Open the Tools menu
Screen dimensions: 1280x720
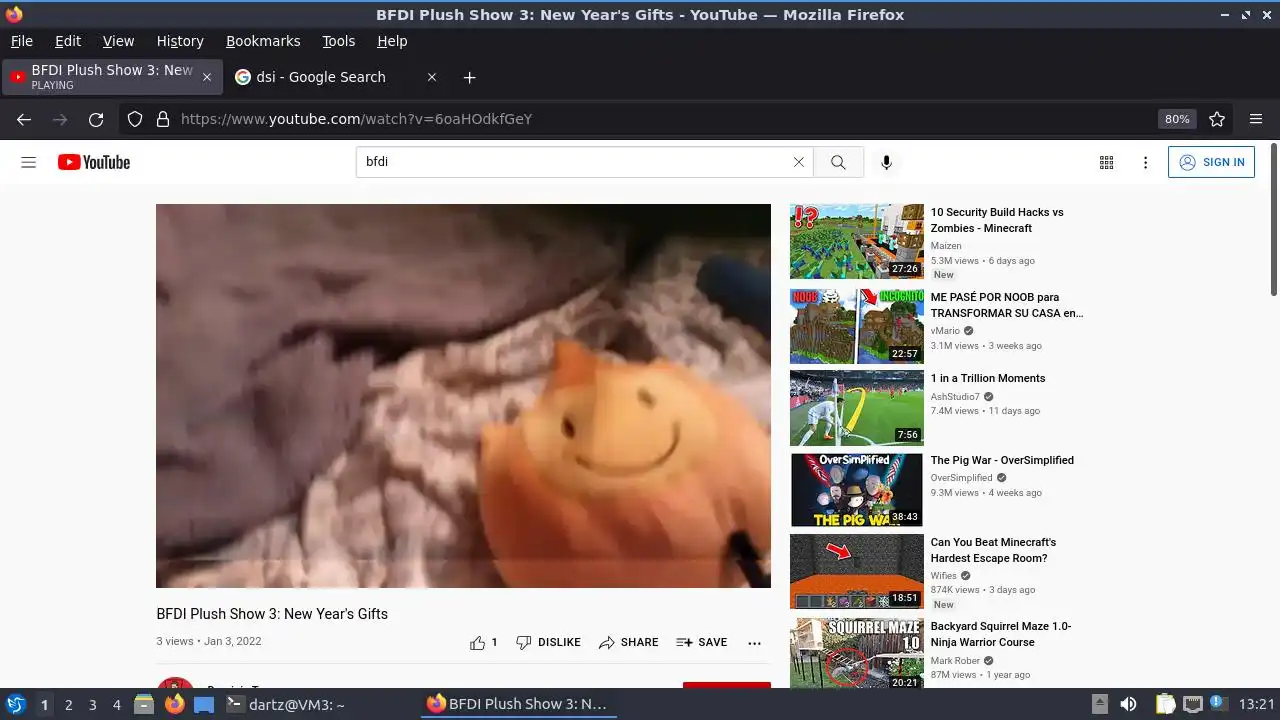(x=339, y=41)
